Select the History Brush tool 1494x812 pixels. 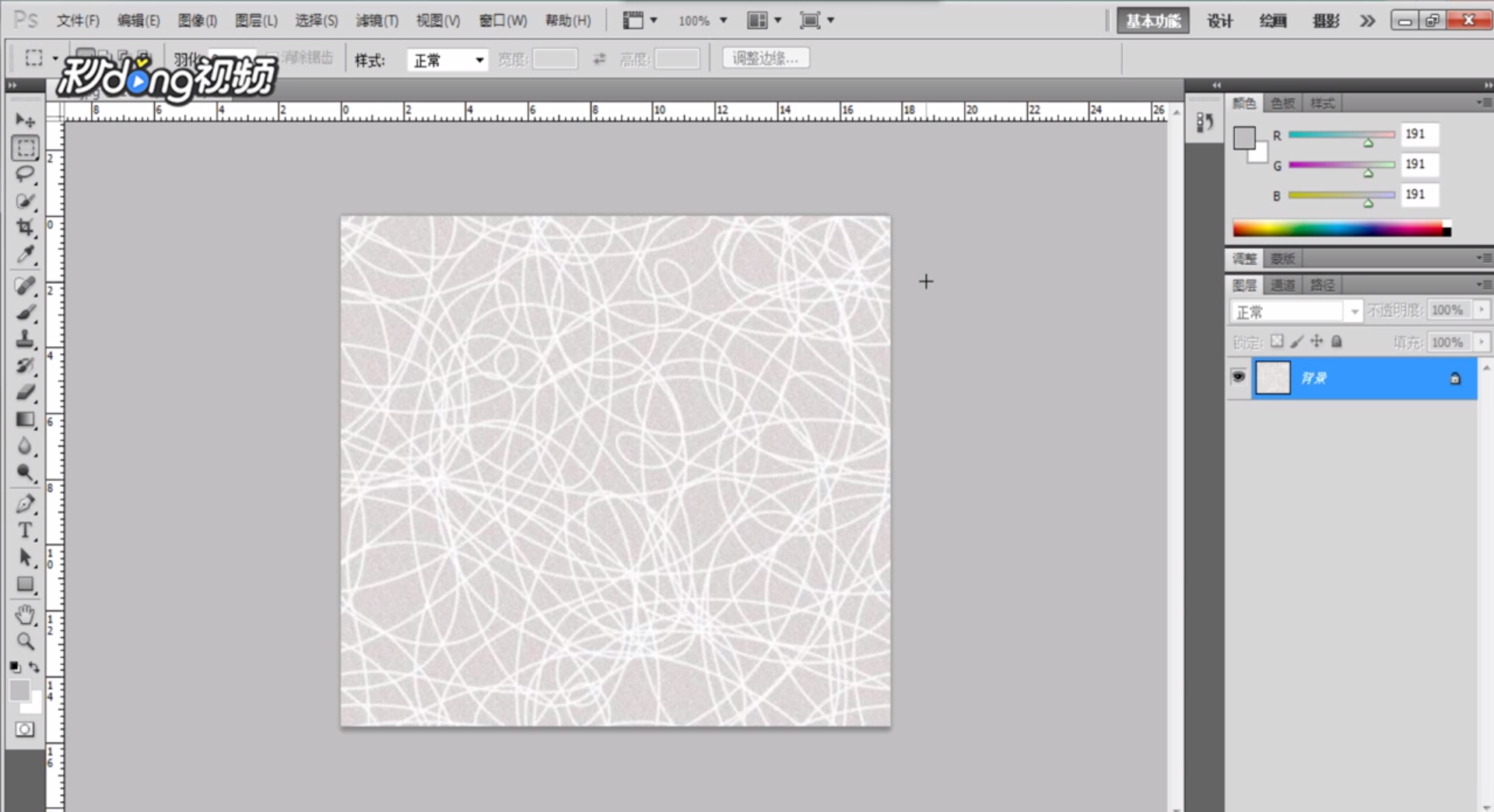[25, 366]
